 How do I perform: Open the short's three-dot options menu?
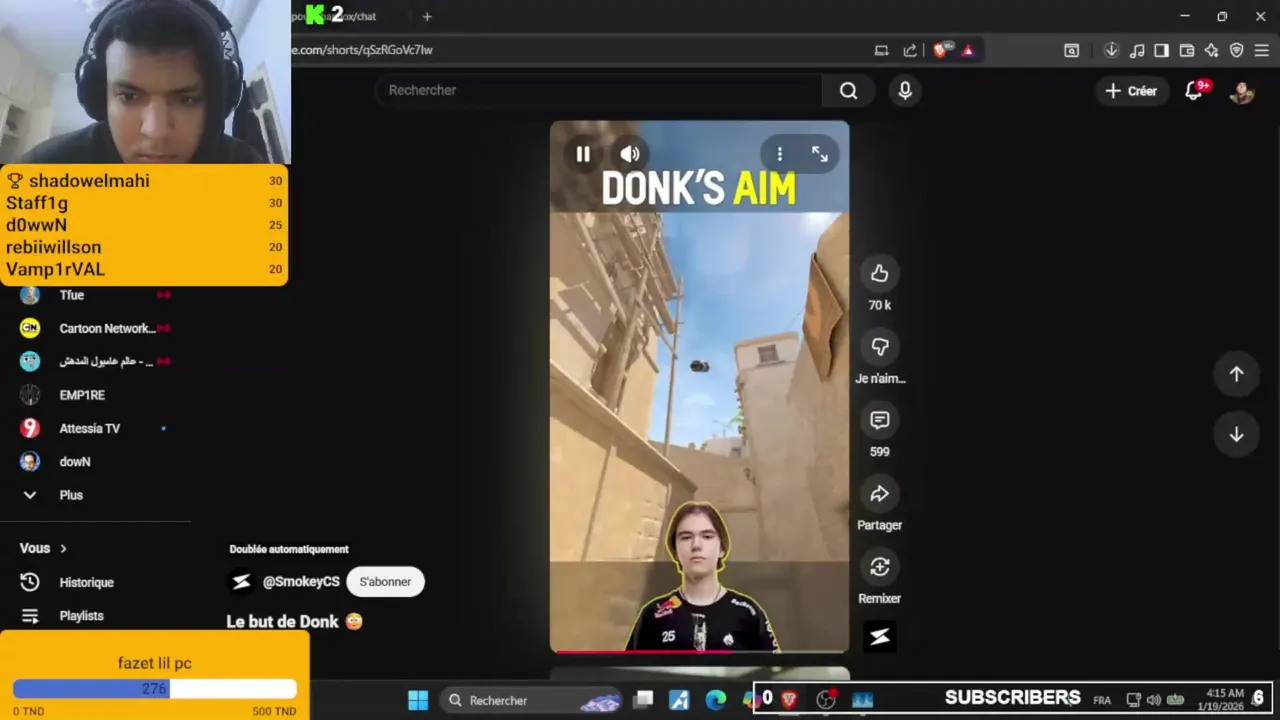click(x=780, y=154)
